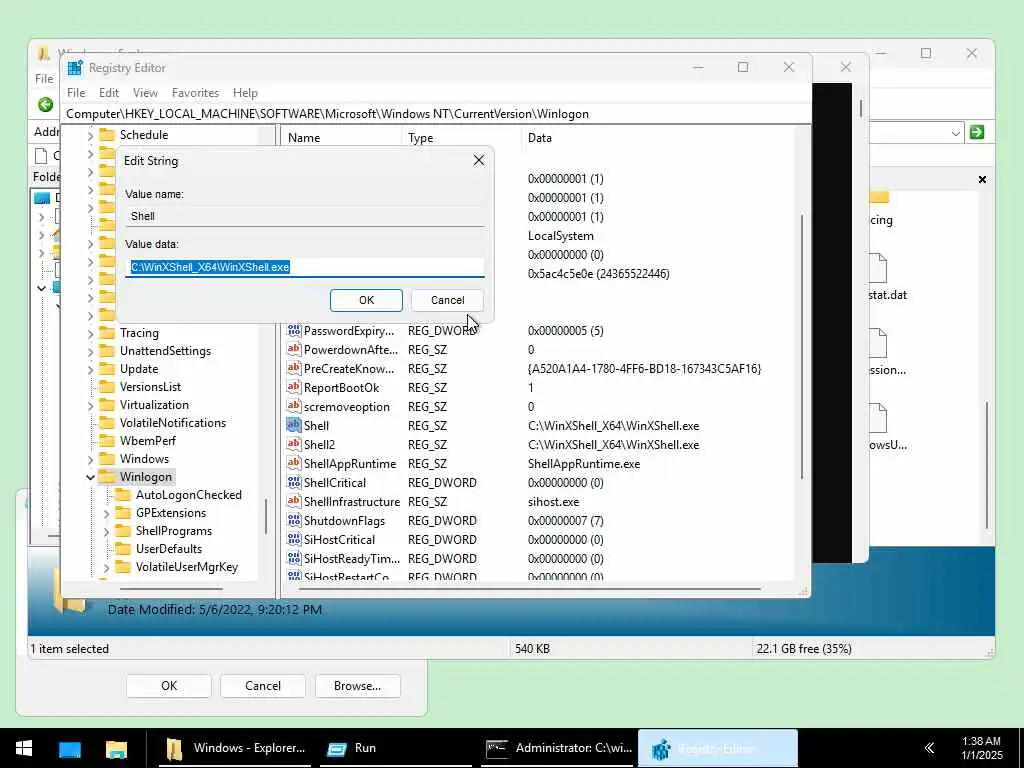
Task: Click the PowerdownAfter string value icon
Action: [x=294, y=349]
